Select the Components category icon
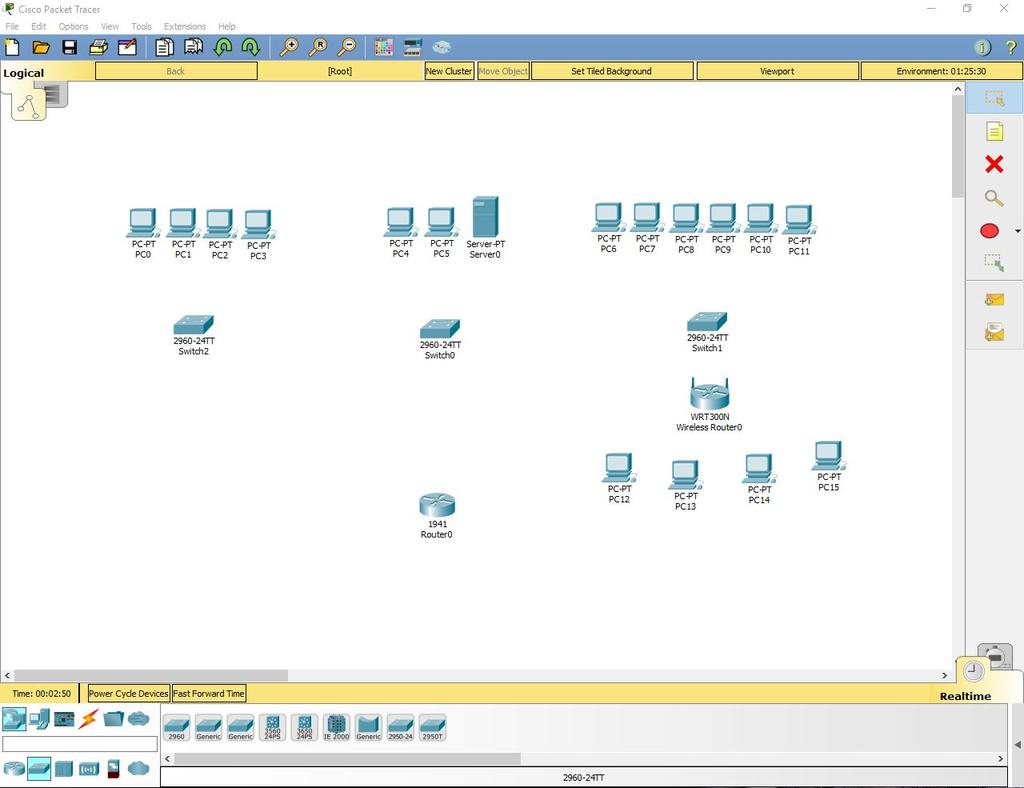The width and height of the screenshot is (1024, 788). point(64,719)
